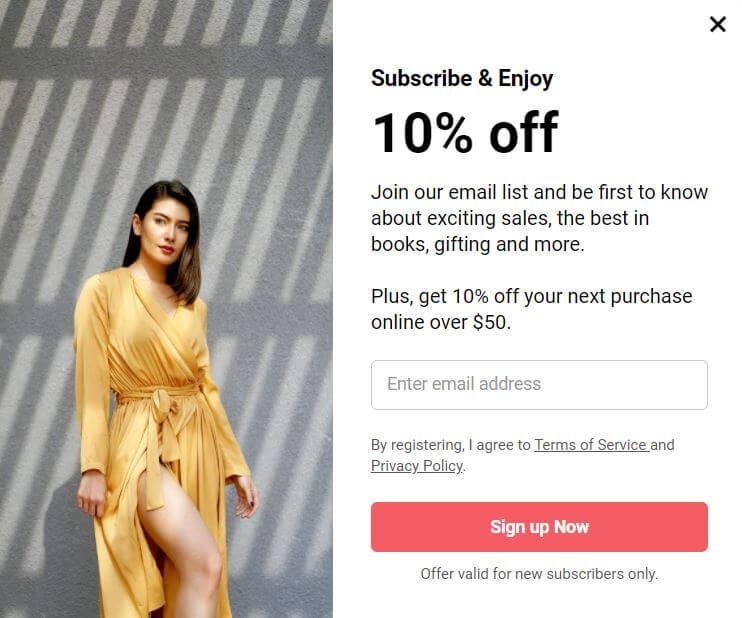The image size is (742, 618).
Task: Open the Terms of Service link
Action: (591, 445)
